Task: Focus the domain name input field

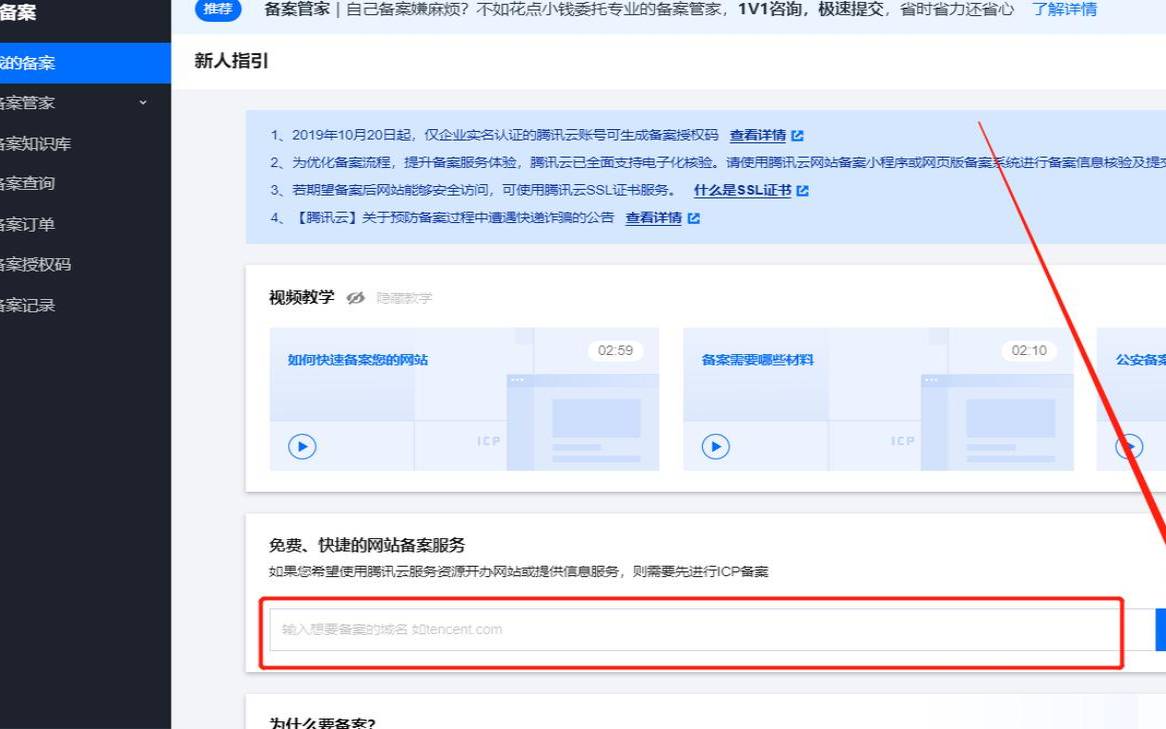Action: [x=695, y=629]
